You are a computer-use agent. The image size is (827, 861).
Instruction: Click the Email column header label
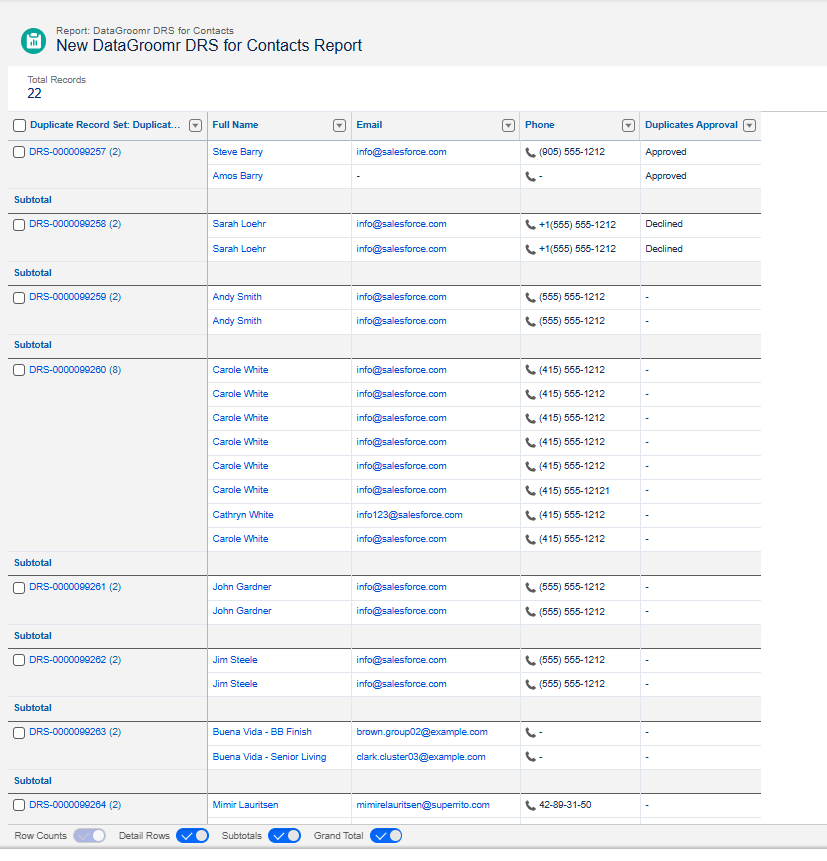pos(369,125)
